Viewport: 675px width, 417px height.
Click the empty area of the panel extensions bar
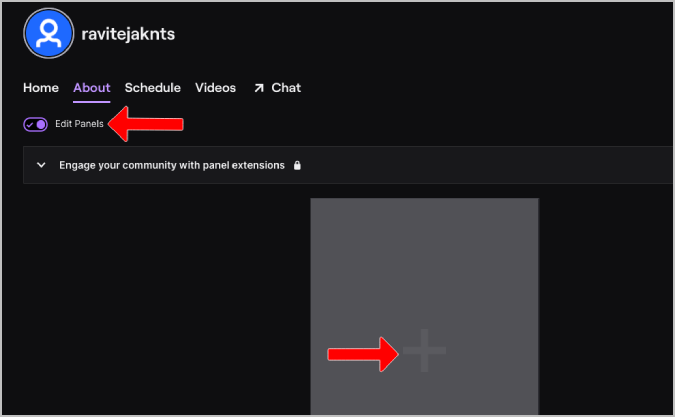[486, 165]
